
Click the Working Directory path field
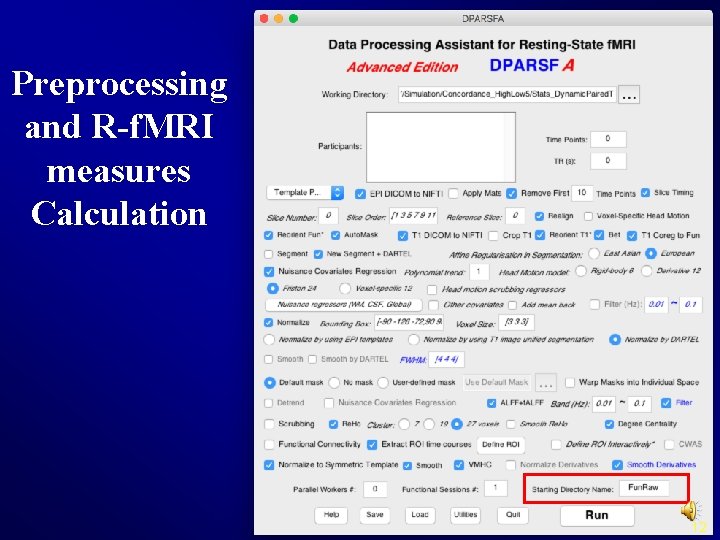pos(507,94)
